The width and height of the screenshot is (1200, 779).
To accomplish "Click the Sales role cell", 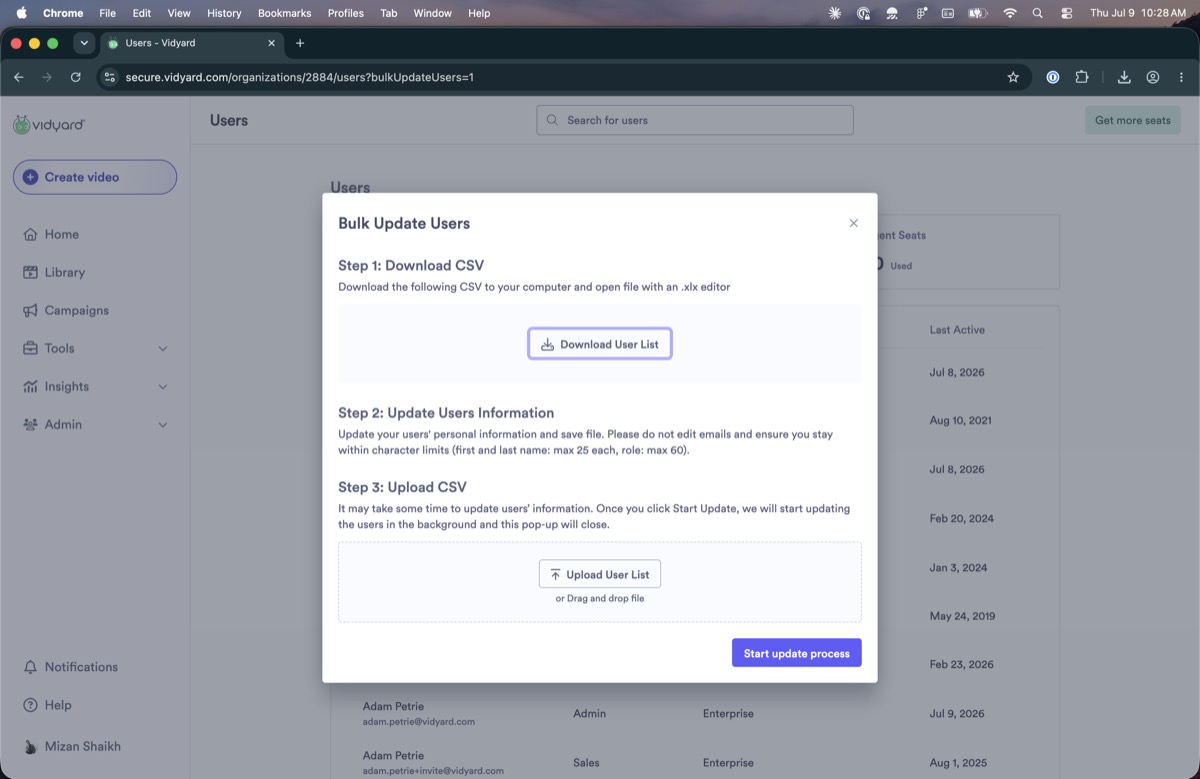I will point(587,763).
